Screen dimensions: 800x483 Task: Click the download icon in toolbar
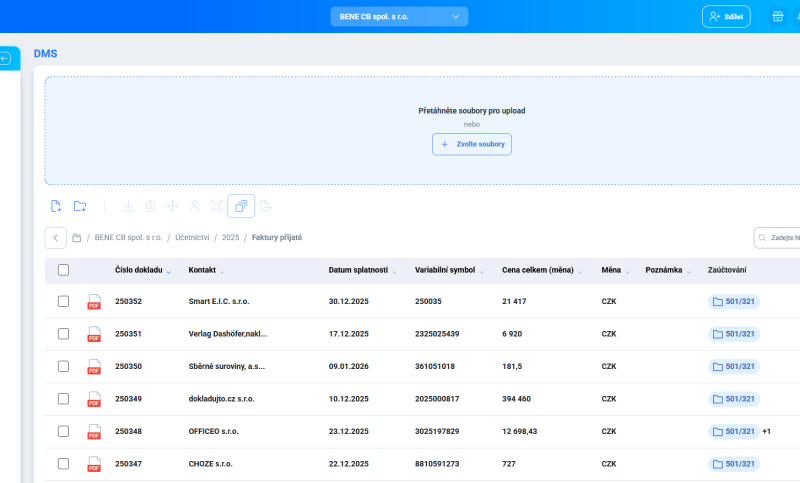128,206
